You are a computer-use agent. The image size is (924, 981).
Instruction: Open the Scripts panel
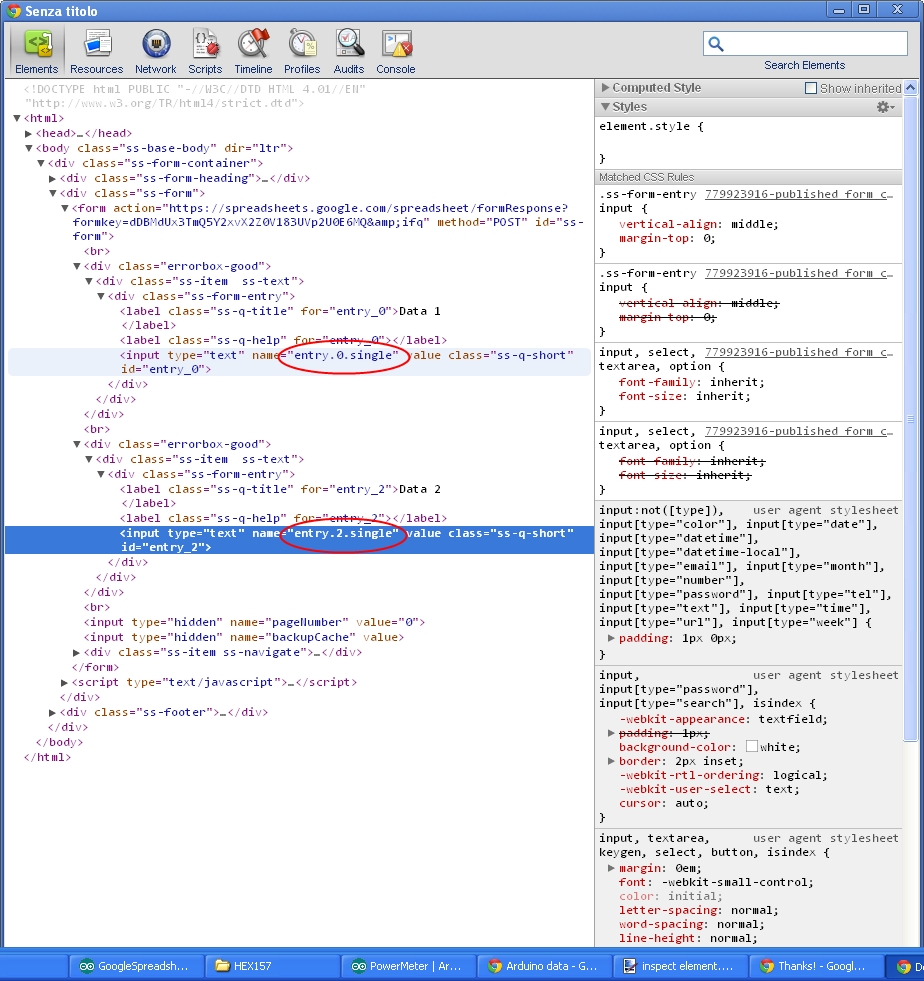tap(205, 51)
